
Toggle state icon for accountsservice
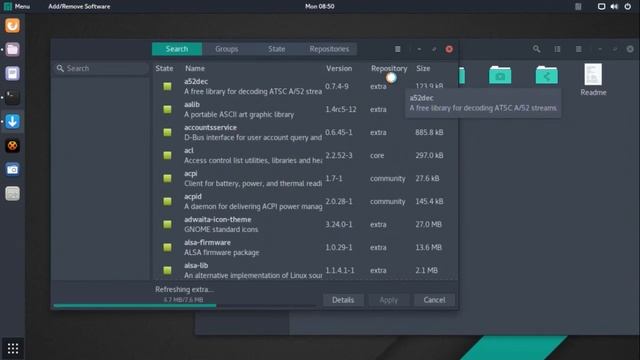[167, 132]
